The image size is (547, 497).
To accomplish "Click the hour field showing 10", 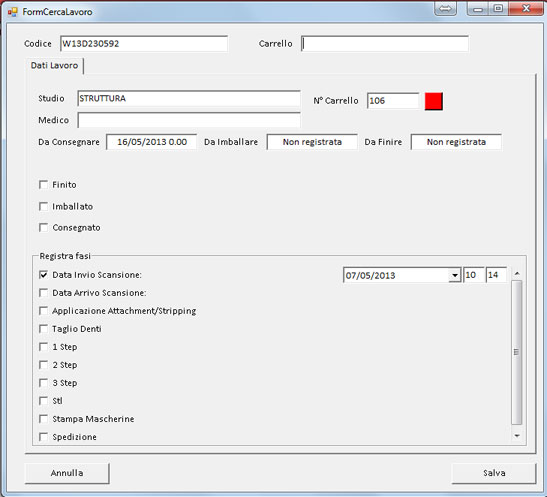I will 474,275.
